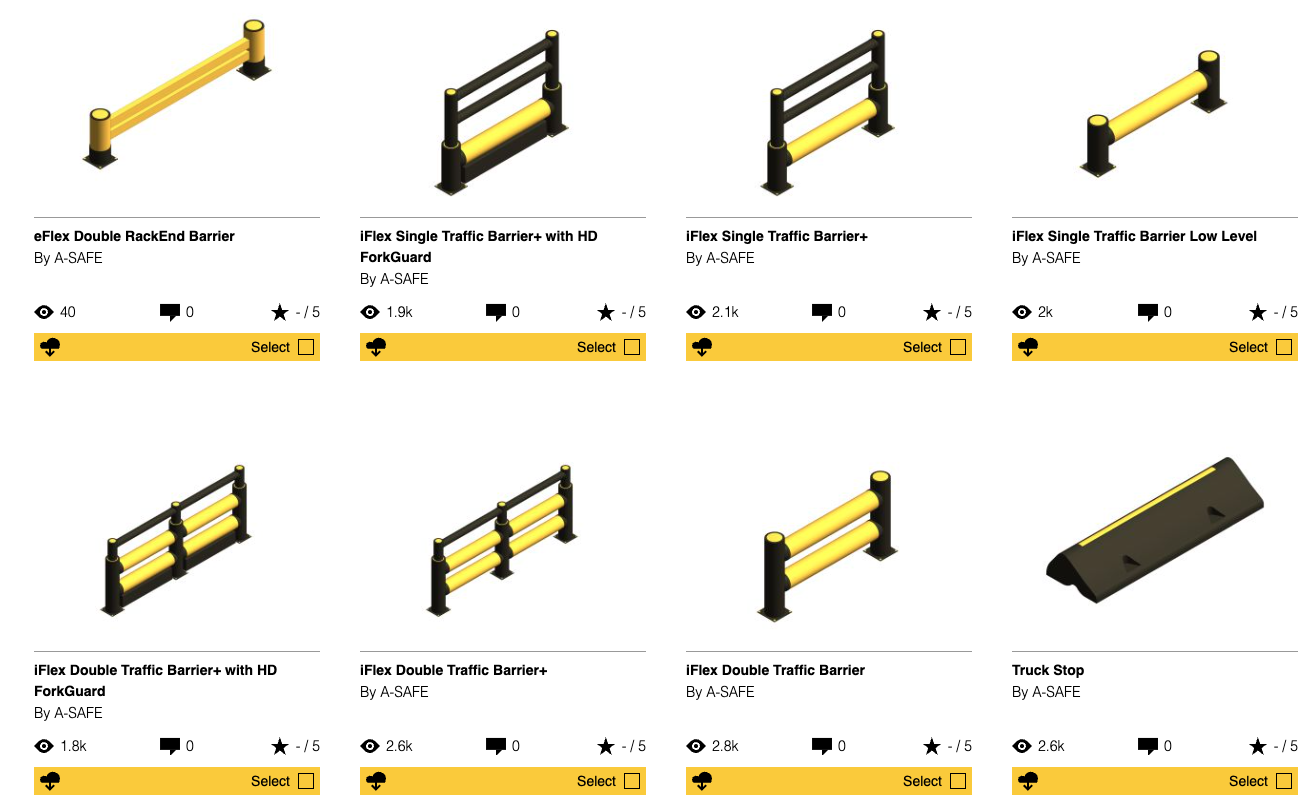Click A-SAFE author link under eFlex Double RackEnd Barrier

[x=78, y=258]
